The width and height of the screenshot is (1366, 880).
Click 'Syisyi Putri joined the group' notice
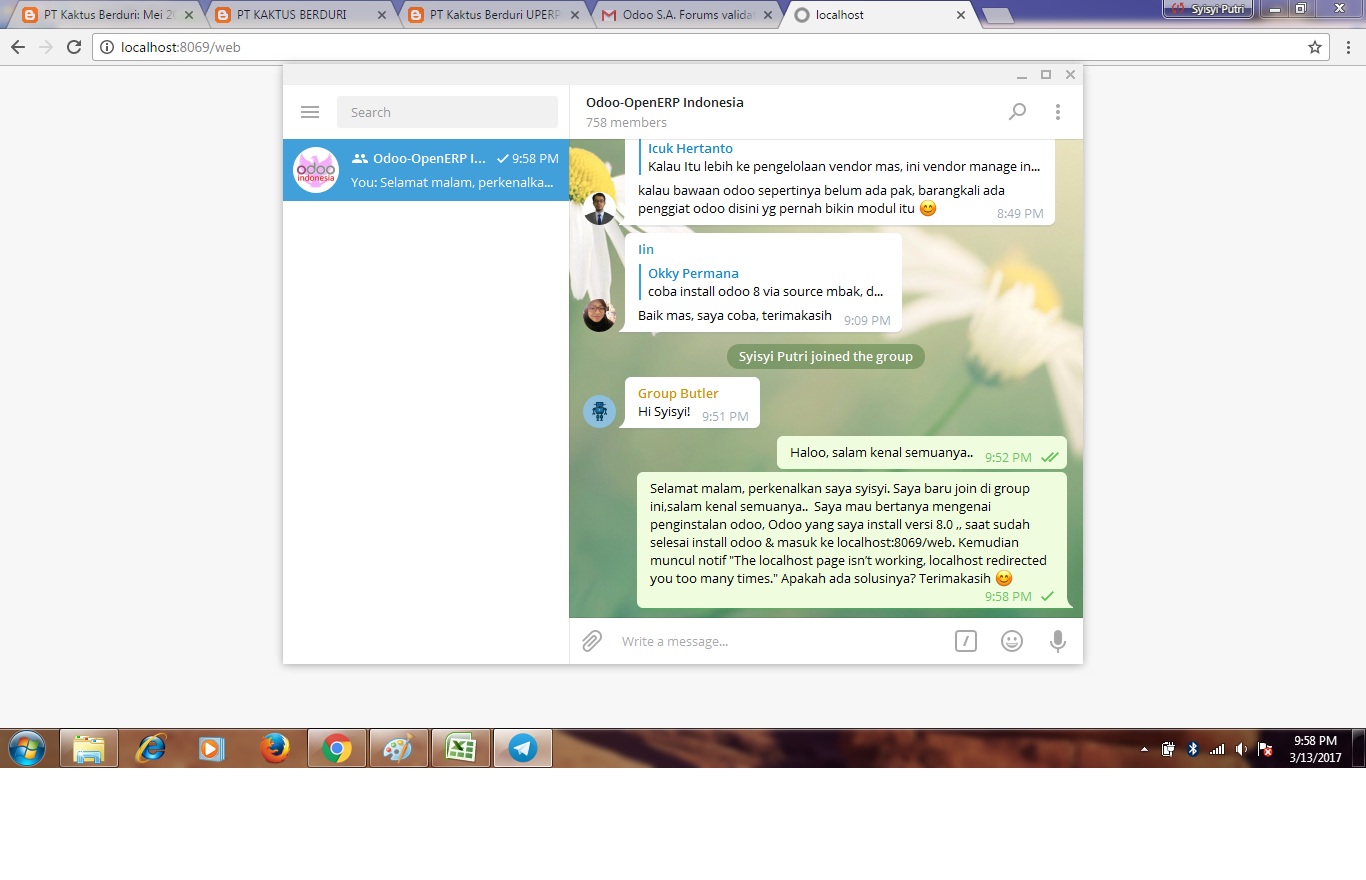826,356
